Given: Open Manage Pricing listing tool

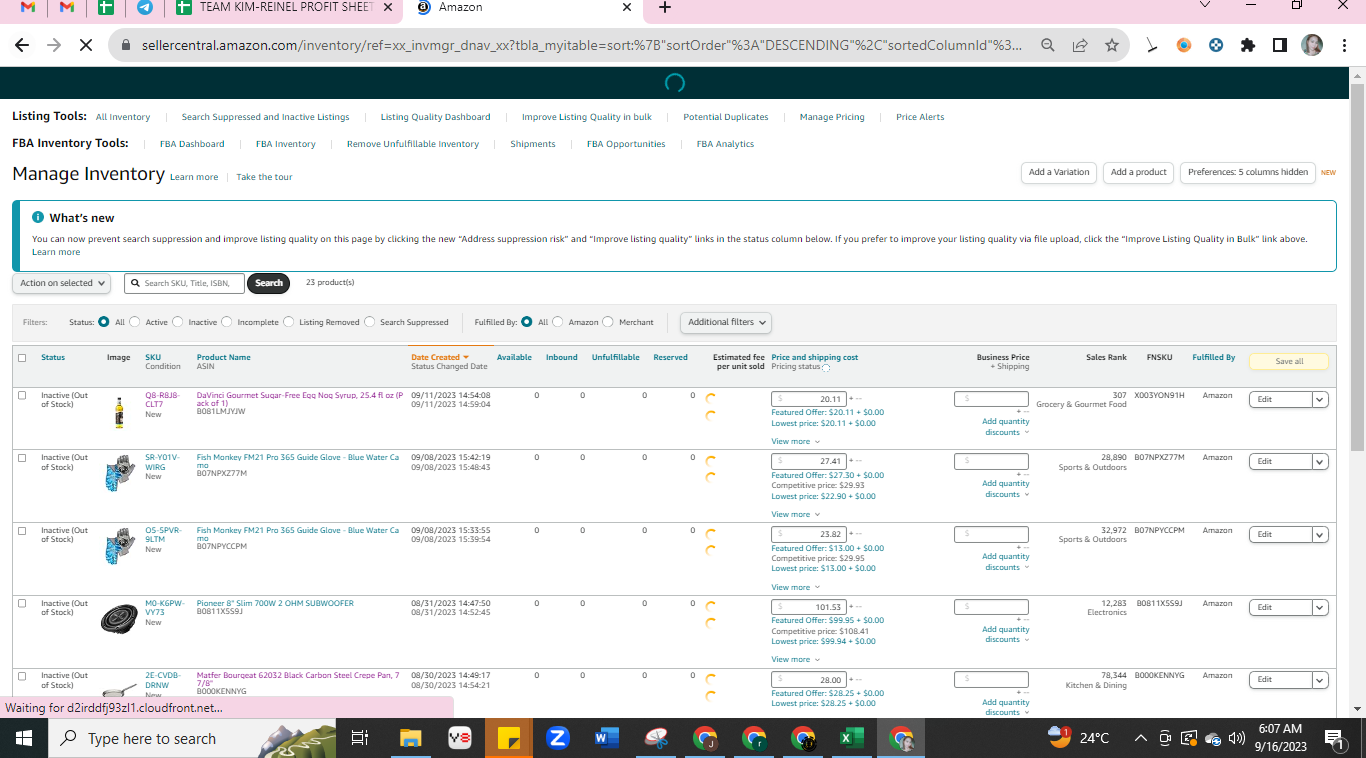Looking at the screenshot, I should 832,117.
